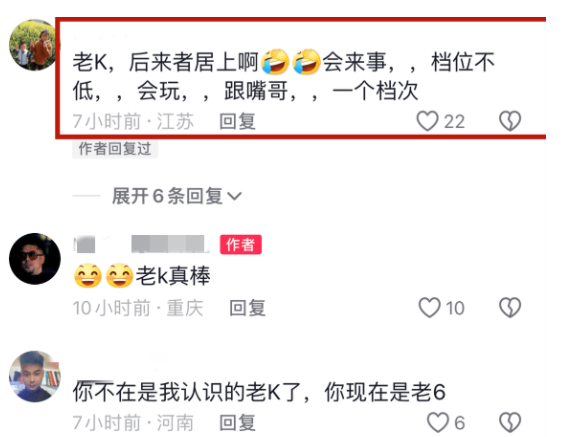Open the flower-field avatar profile
Image resolution: width=588 pixels, height=437 pixels.
point(34,45)
